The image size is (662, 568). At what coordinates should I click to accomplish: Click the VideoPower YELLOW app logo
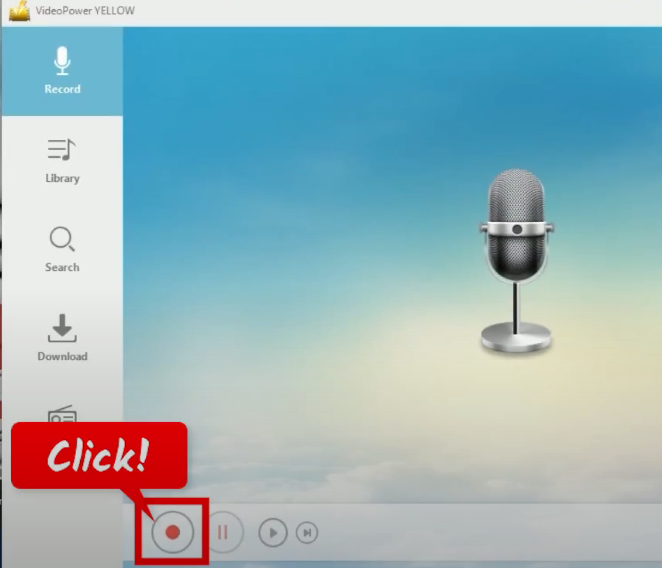(19, 11)
